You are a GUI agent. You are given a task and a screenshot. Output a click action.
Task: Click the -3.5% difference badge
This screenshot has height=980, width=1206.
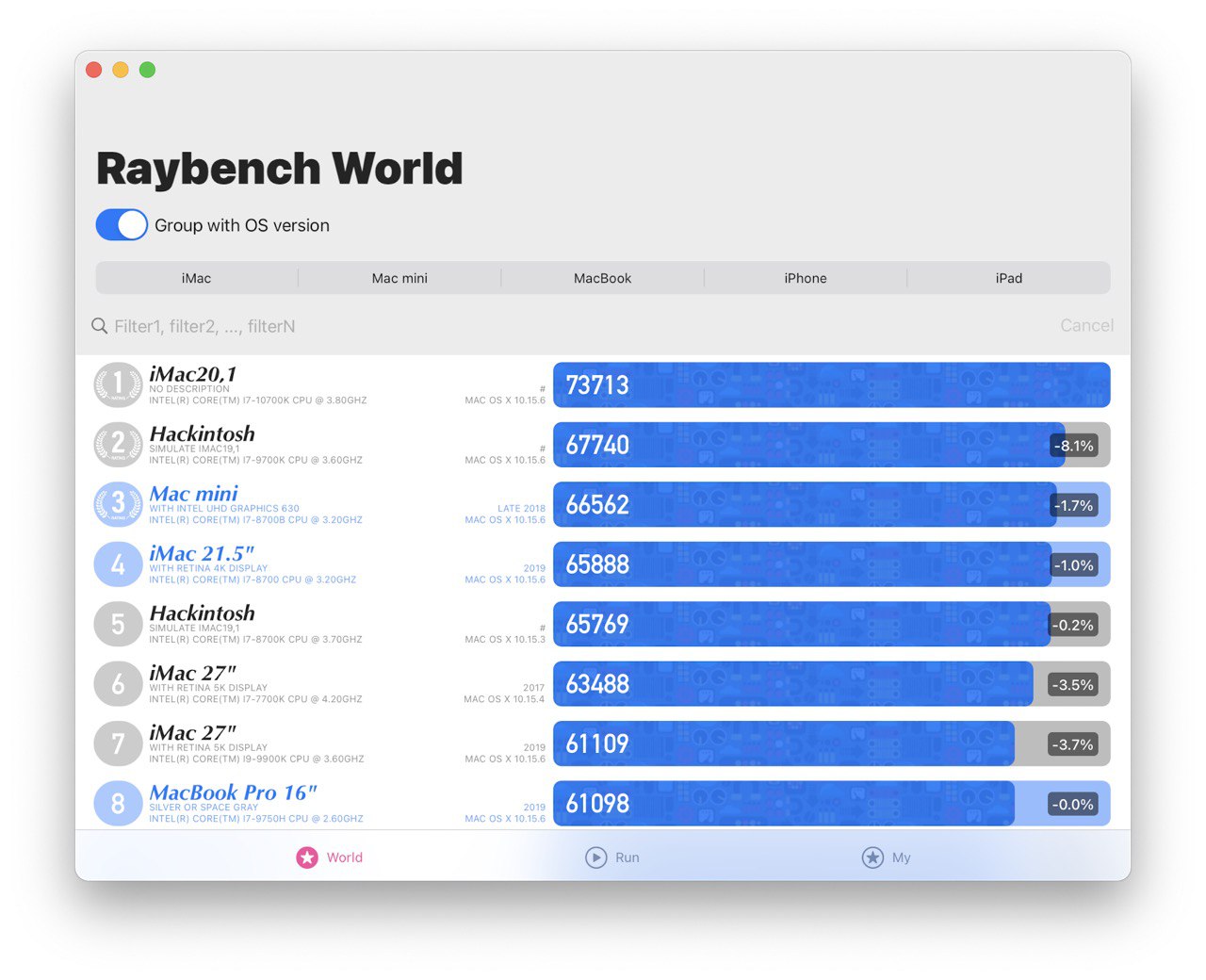pyautogui.click(x=1073, y=685)
